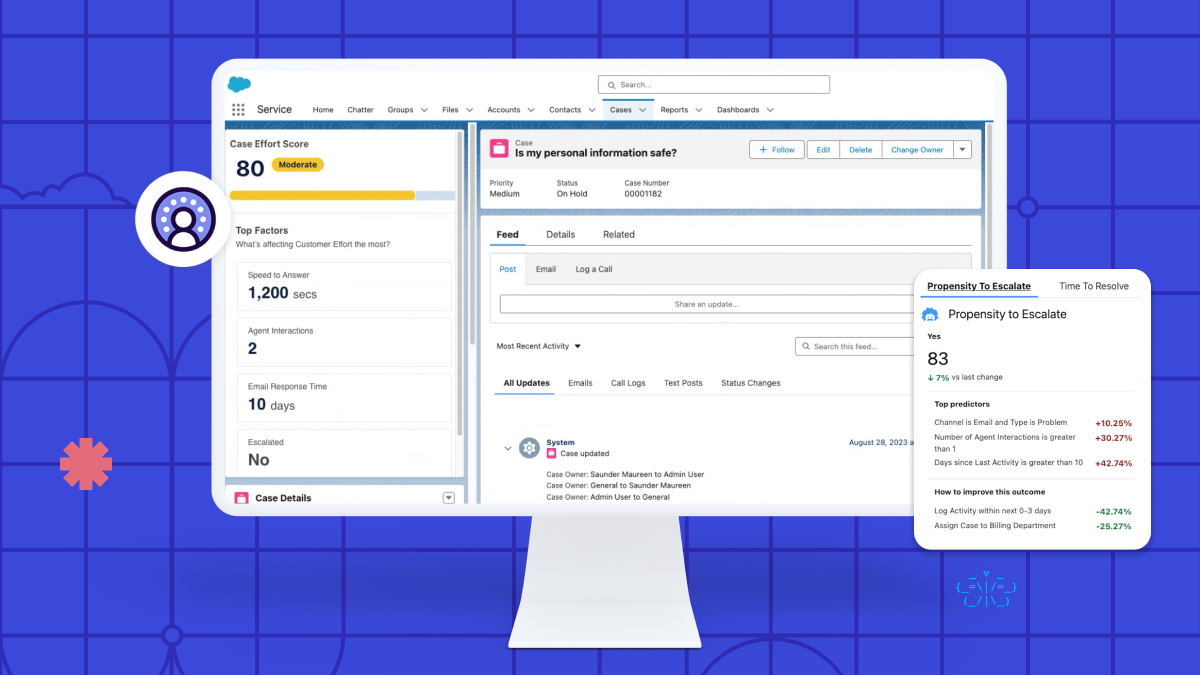Viewport: 1200px width, 675px height.
Task: Open the Cases dropdown in navigation
Action: [641, 109]
